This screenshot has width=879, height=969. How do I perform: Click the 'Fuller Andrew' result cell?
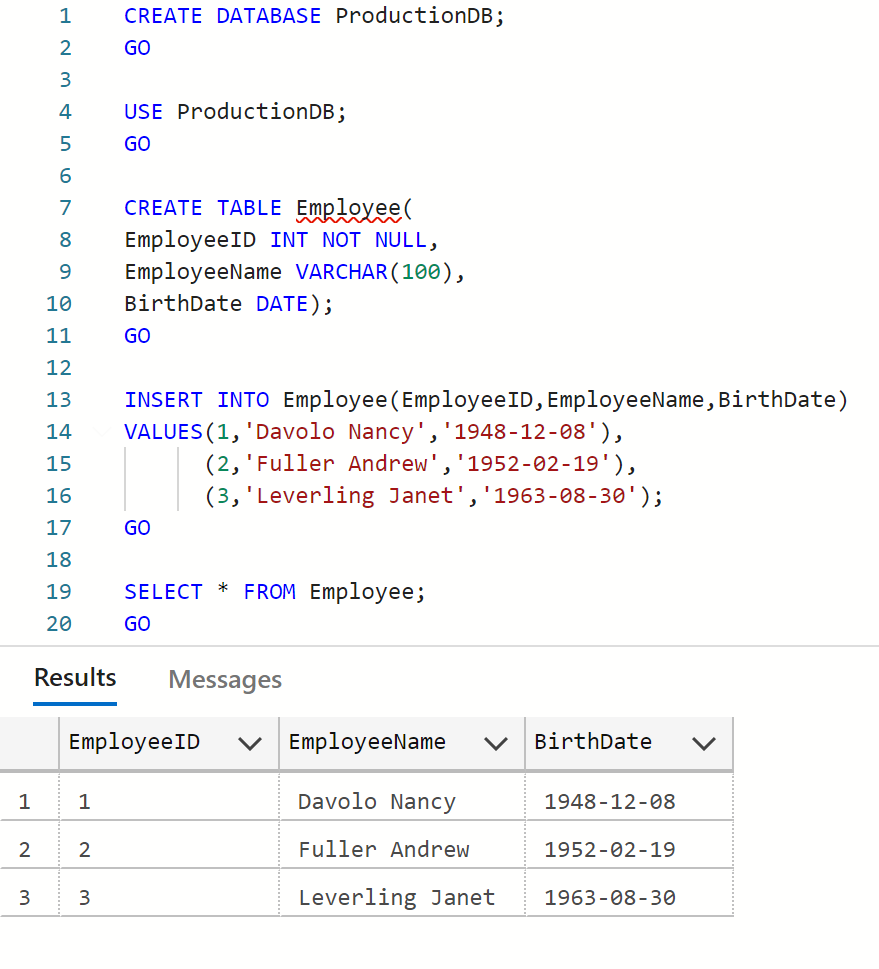pos(384,849)
